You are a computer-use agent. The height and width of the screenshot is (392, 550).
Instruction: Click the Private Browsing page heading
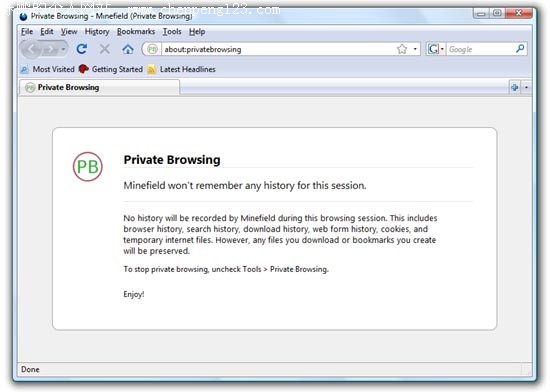tap(172, 160)
